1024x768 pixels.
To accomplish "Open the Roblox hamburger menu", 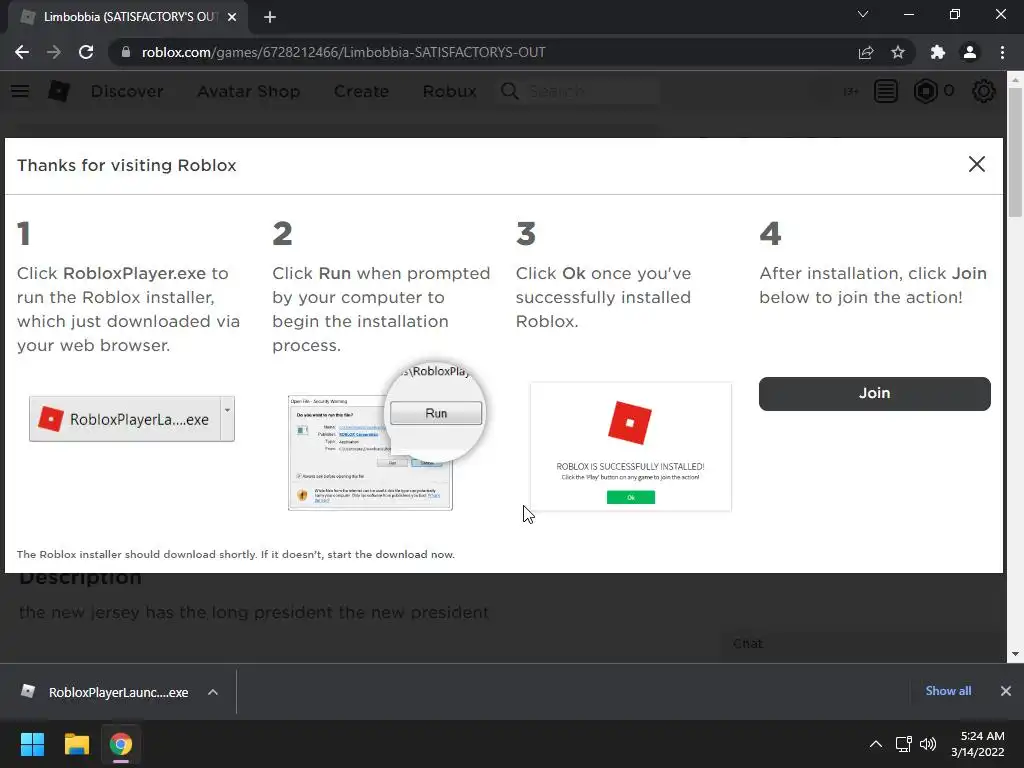I will point(20,91).
